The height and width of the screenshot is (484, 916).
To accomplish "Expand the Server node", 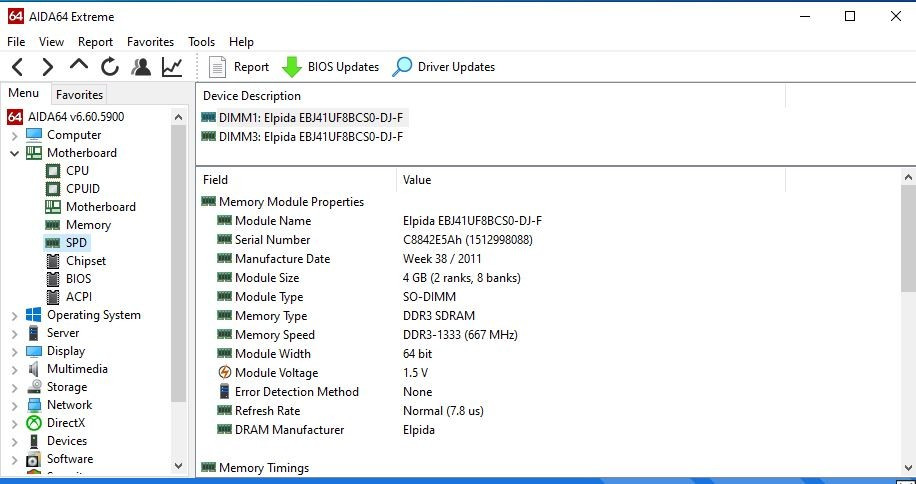I will click(x=15, y=334).
